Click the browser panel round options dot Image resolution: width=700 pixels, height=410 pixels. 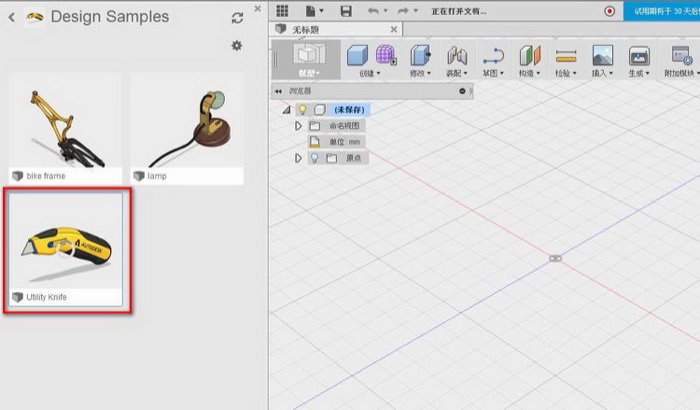pyautogui.click(x=462, y=91)
